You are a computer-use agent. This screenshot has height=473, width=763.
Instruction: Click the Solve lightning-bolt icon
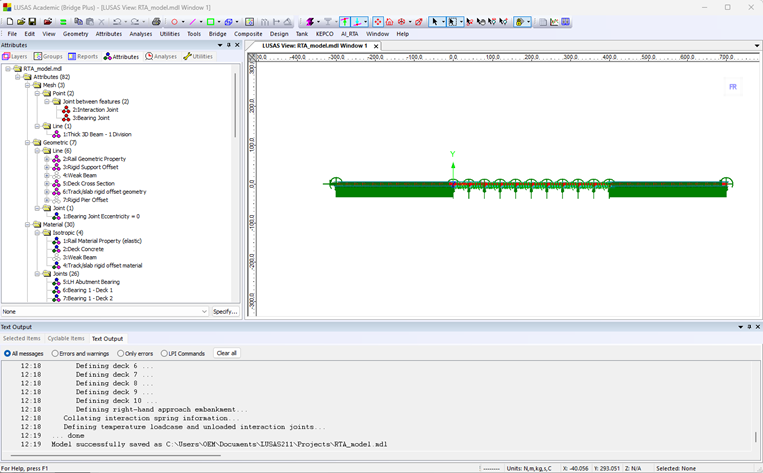[310, 21]
